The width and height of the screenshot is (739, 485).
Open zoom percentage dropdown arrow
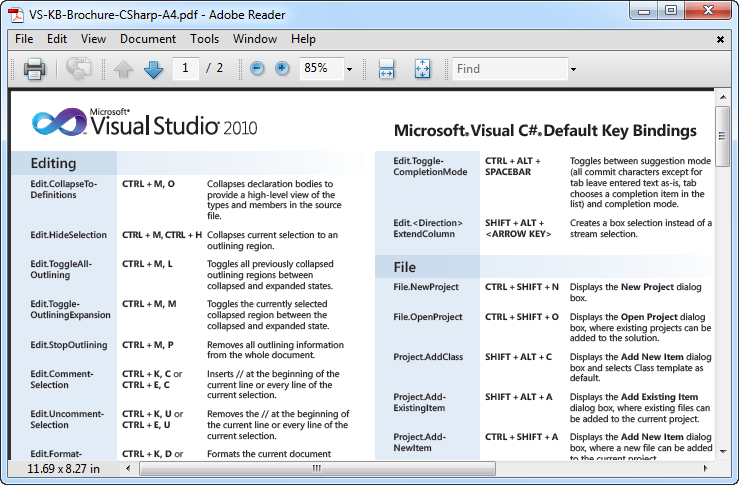coord(349,69)
